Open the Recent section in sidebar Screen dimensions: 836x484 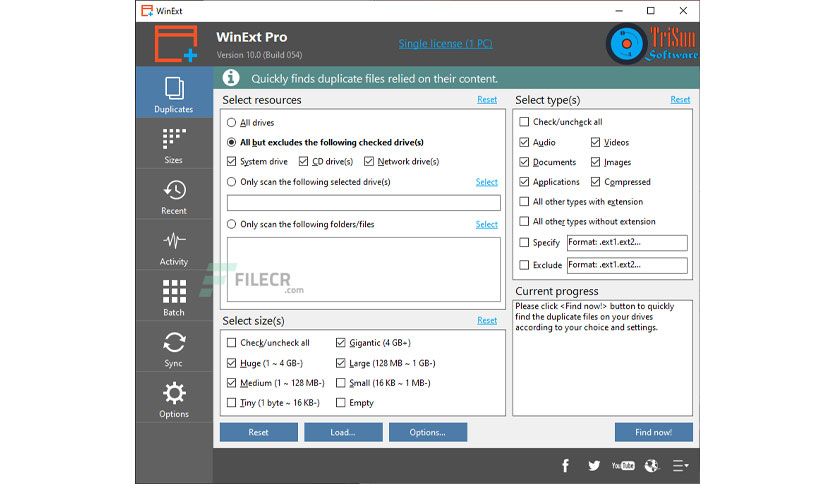pos(174,195)
